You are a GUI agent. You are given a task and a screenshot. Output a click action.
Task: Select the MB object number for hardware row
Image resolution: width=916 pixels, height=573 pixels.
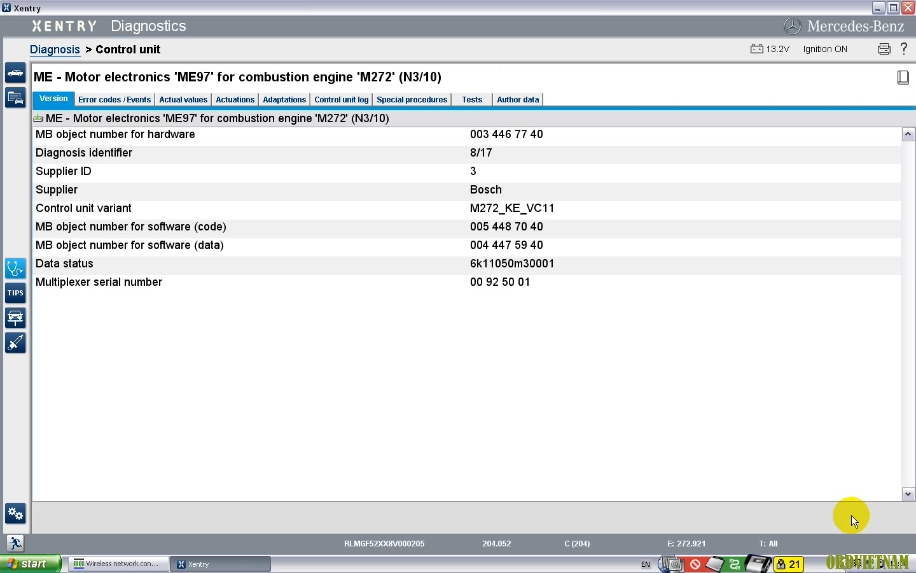(467, 134)
